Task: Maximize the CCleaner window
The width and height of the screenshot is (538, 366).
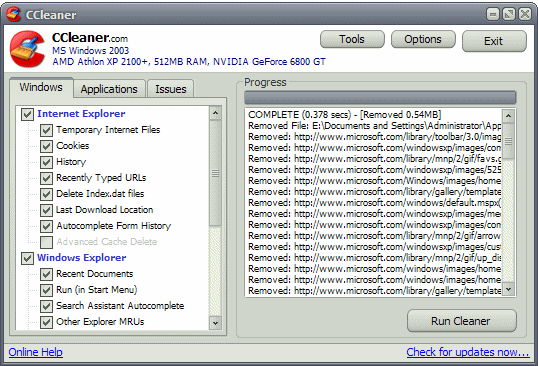Action: click(508, 14)
